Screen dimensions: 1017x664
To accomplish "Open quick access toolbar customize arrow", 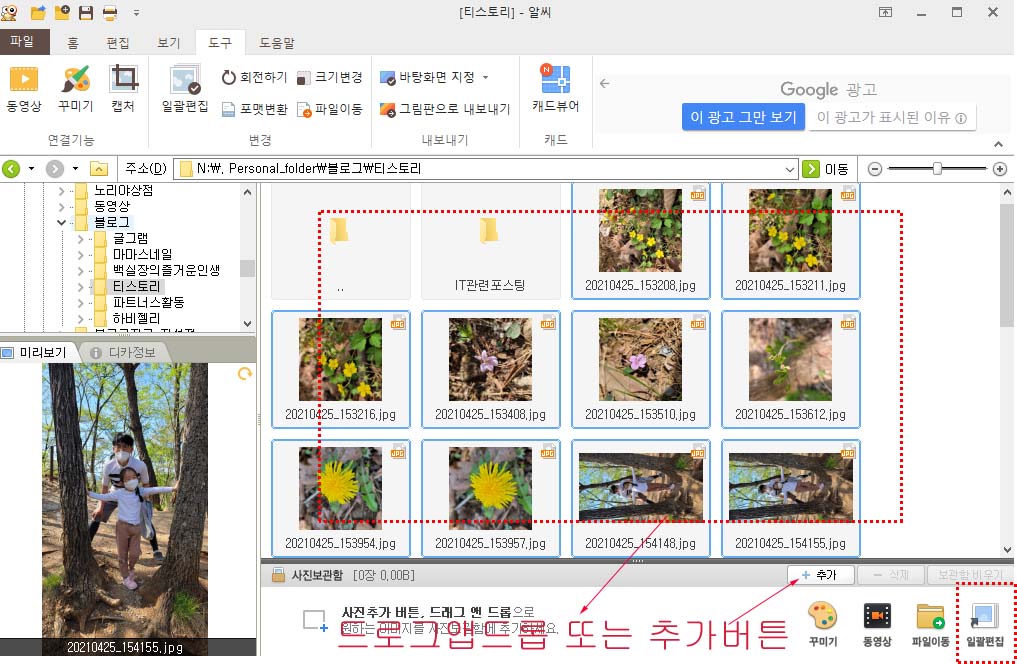I will tap(136, 12).
